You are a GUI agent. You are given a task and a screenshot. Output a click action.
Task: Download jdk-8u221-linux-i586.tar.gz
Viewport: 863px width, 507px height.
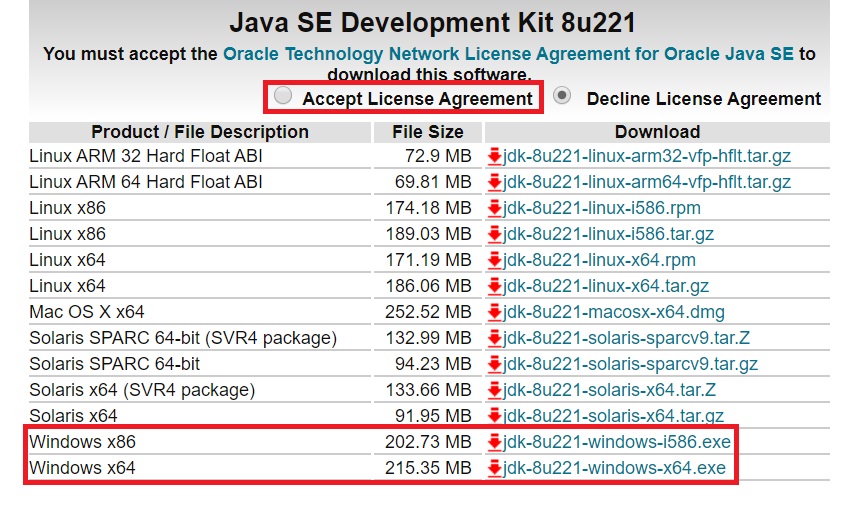[608, 234]
